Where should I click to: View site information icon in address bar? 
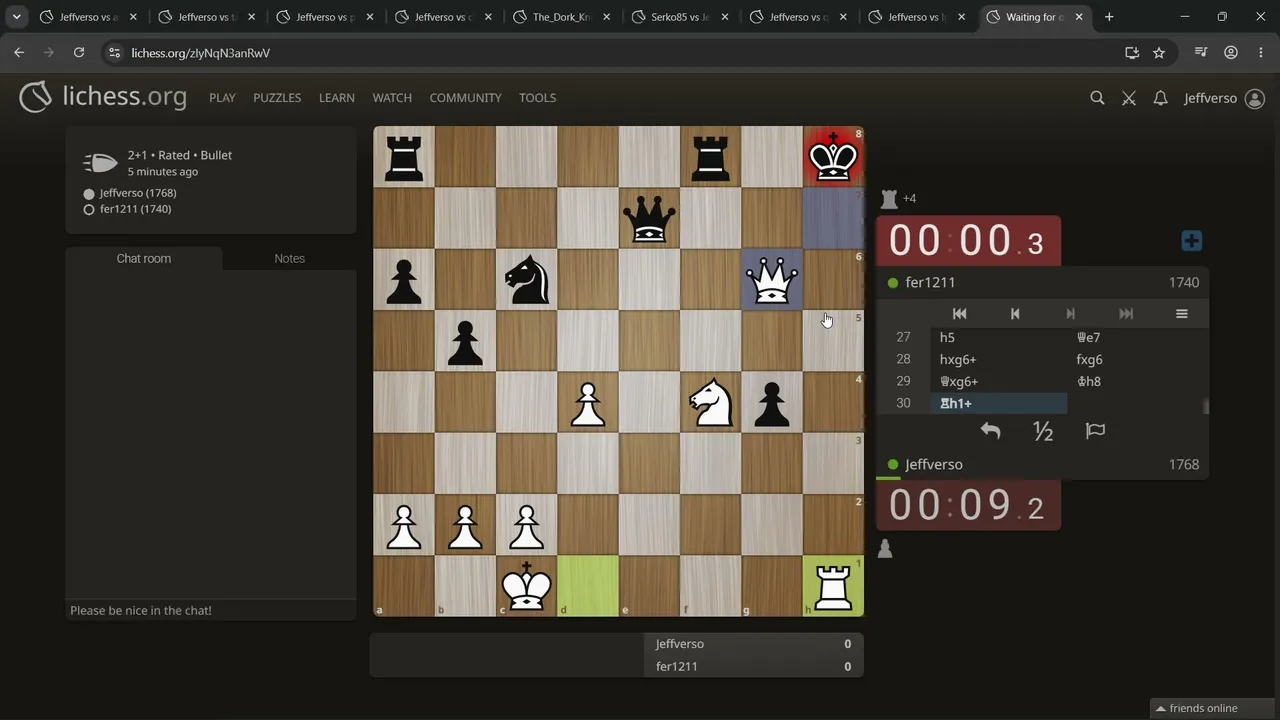pyautogui.click(x=114, y=53)
